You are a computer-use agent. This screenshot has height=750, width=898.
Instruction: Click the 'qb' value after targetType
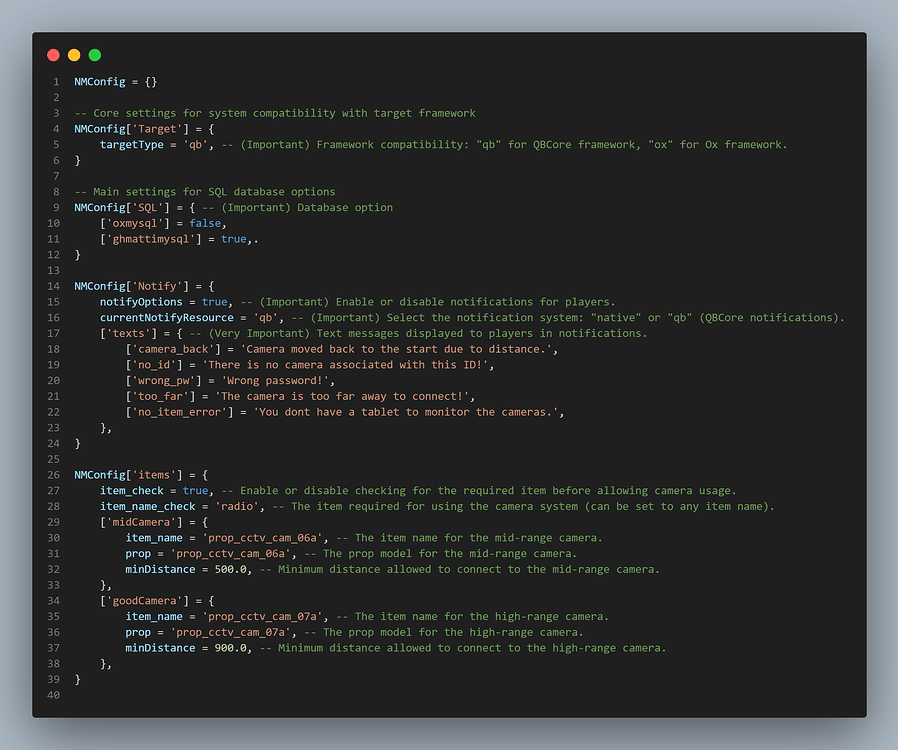[x=195, y=145]
